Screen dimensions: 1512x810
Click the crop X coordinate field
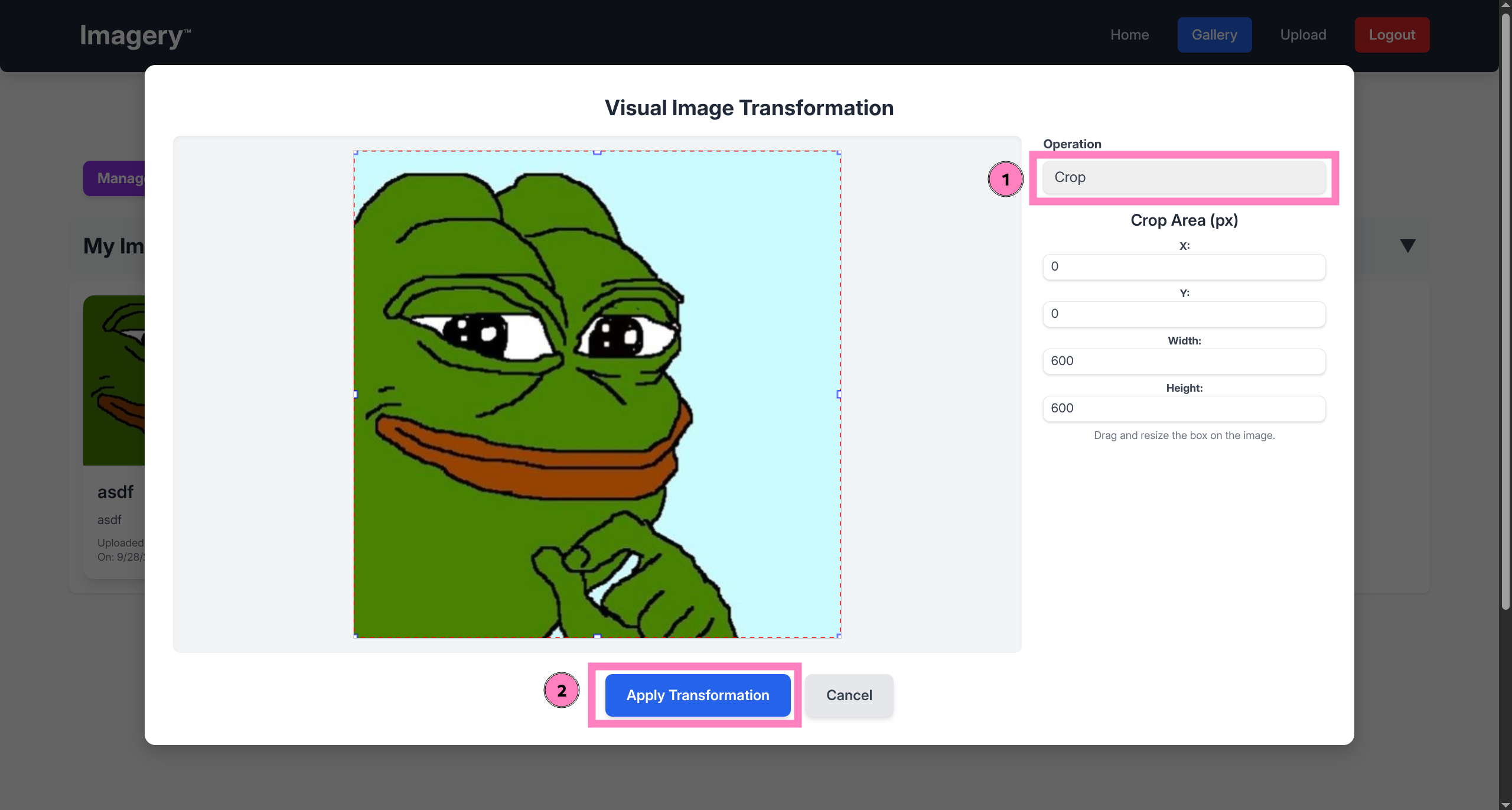pos(1184,266)
